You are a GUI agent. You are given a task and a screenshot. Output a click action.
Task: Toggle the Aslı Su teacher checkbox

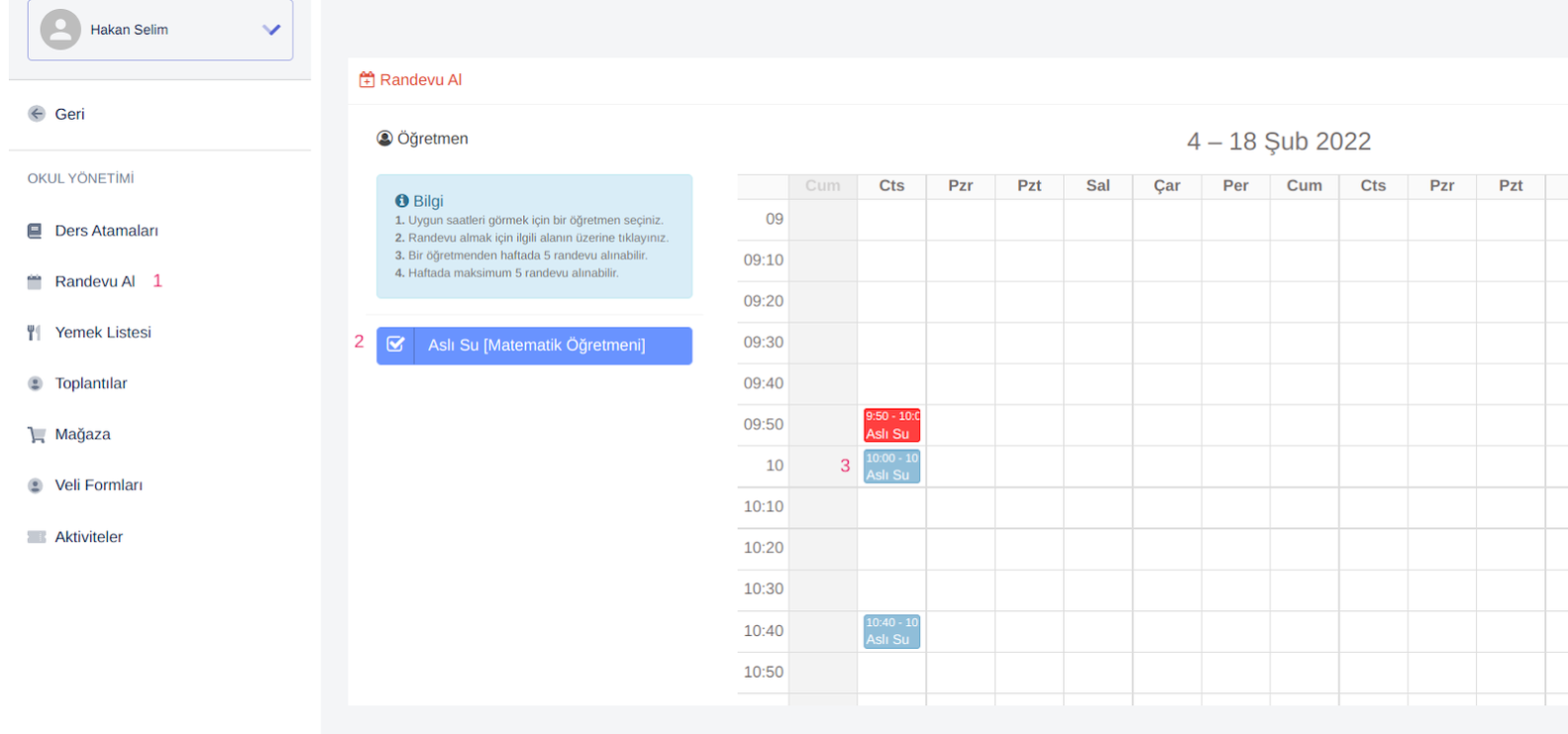[x=395, y=345]
